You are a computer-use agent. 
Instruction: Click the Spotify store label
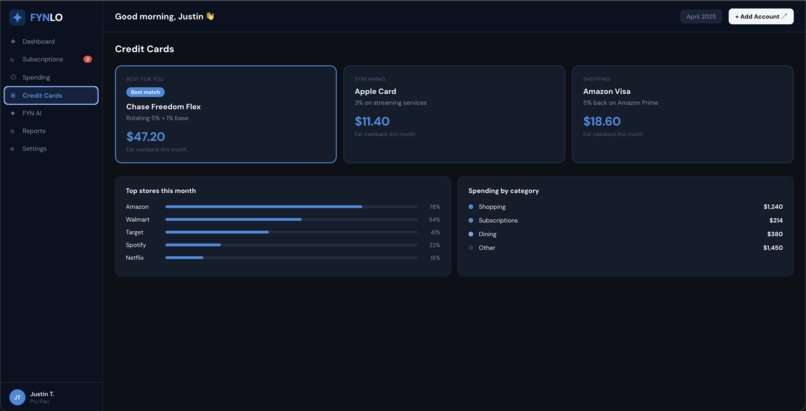click(x=136, y=245)
